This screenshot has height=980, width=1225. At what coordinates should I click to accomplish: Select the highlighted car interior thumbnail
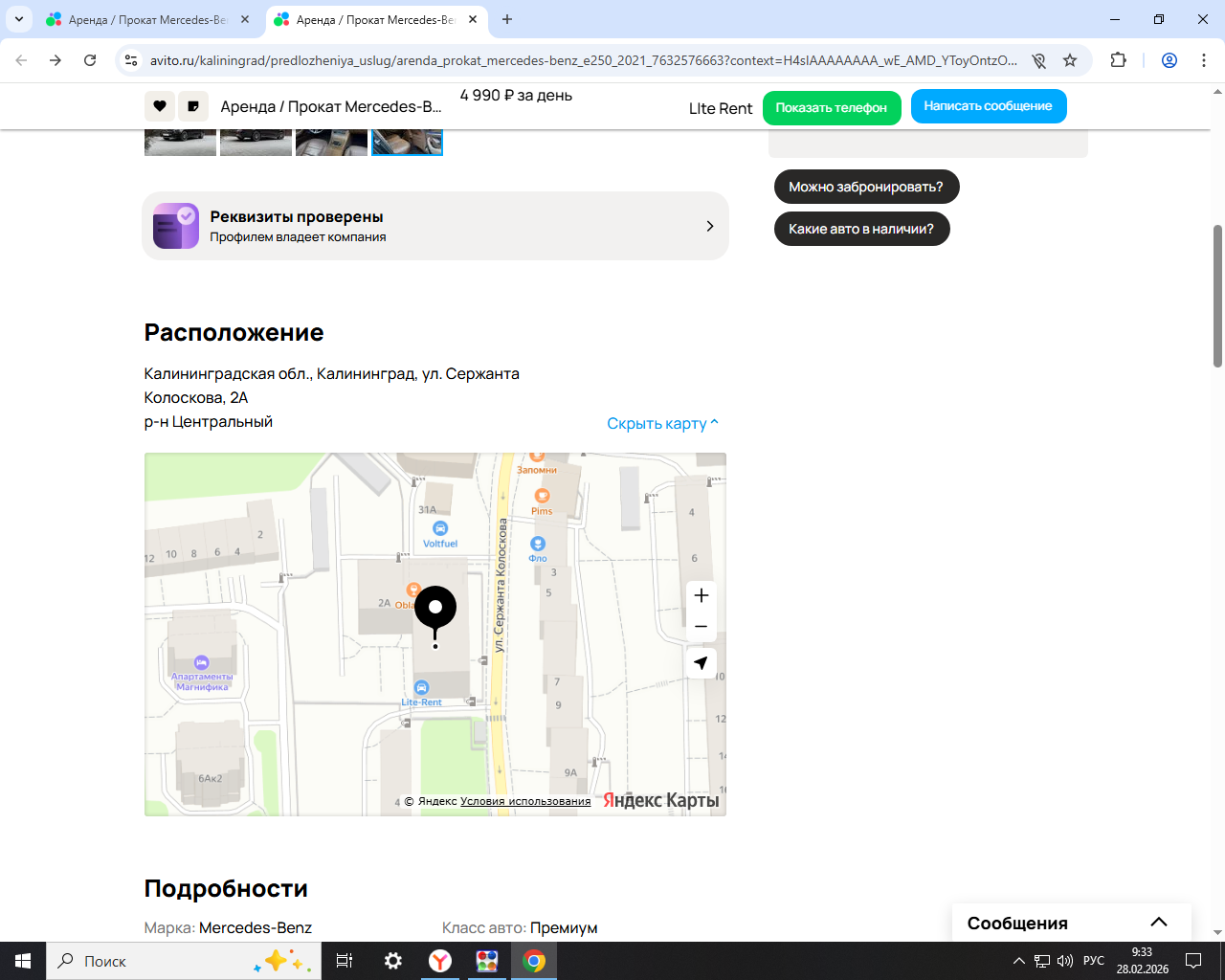pos(407,142)
